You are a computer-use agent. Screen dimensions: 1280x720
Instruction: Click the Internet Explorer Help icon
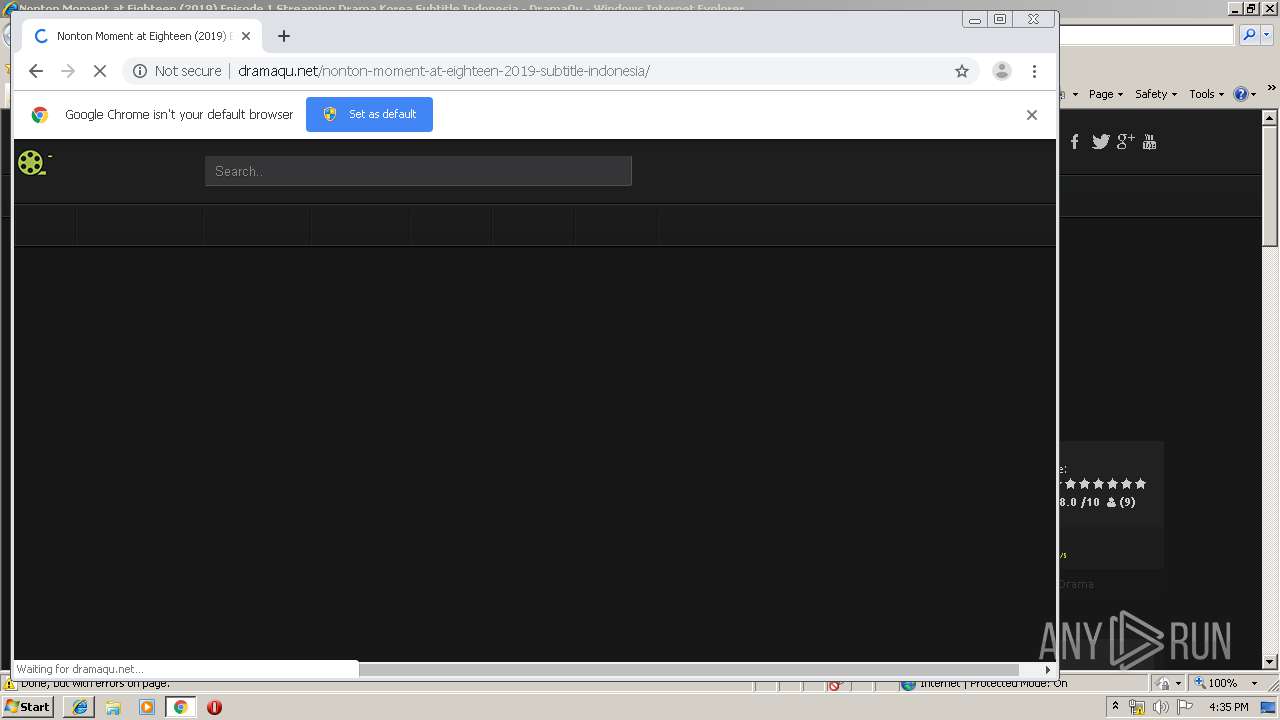pyautogui.click(x=1241, y=94)
